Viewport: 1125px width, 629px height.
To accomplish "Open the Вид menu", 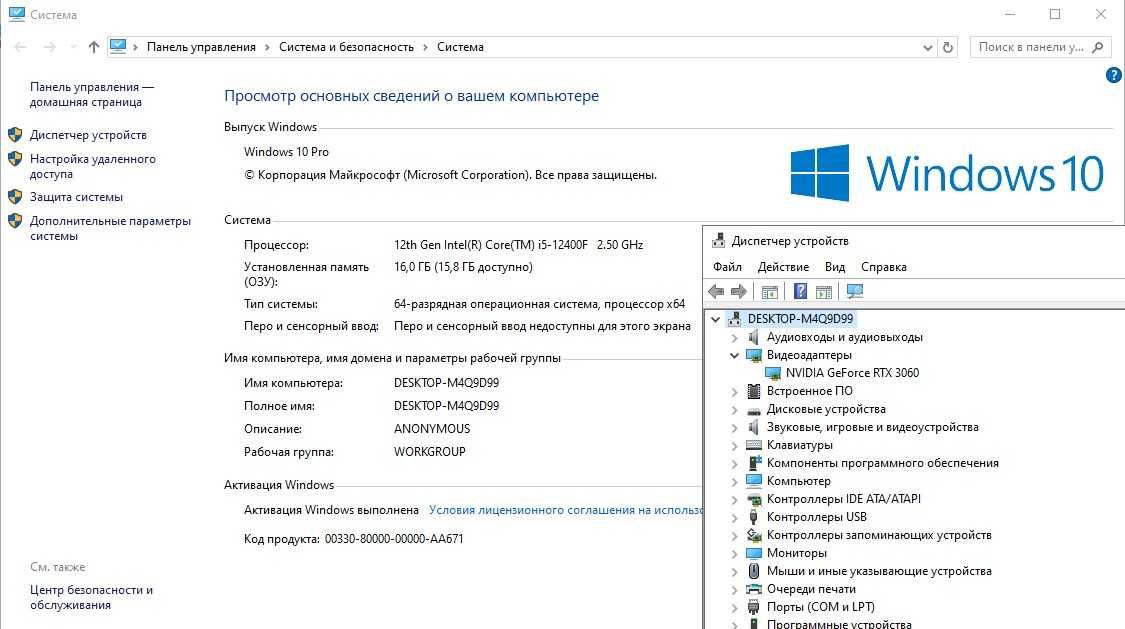I will [834, 267].
